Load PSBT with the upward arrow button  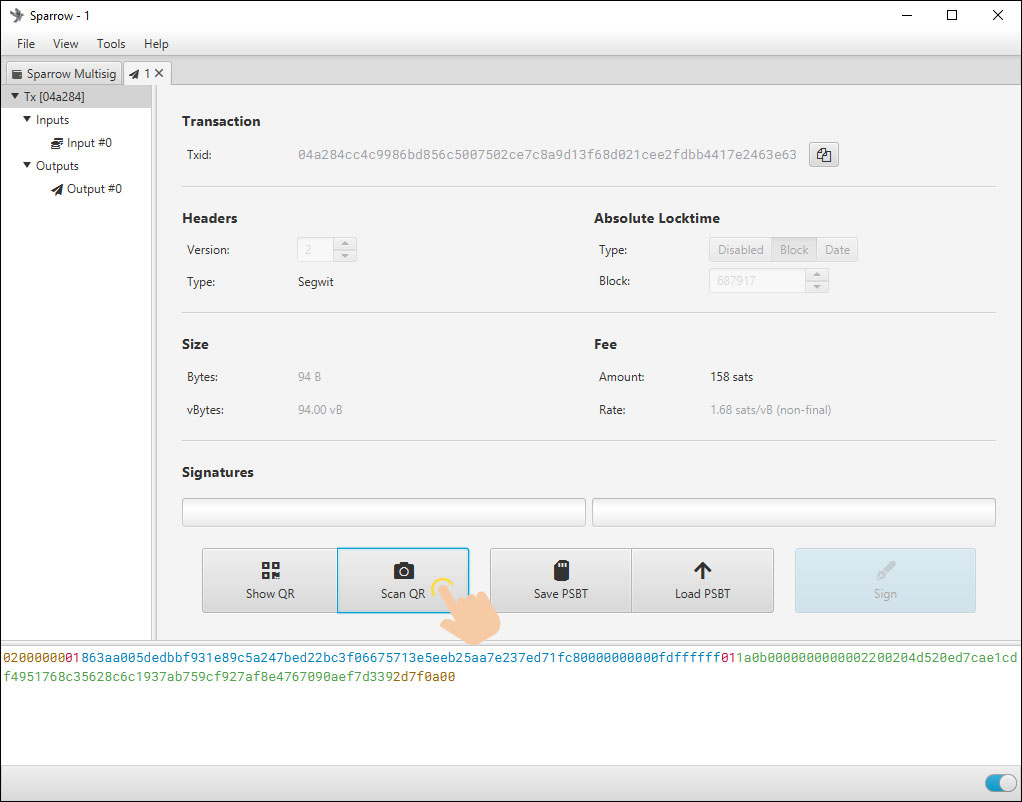point(702,580)
